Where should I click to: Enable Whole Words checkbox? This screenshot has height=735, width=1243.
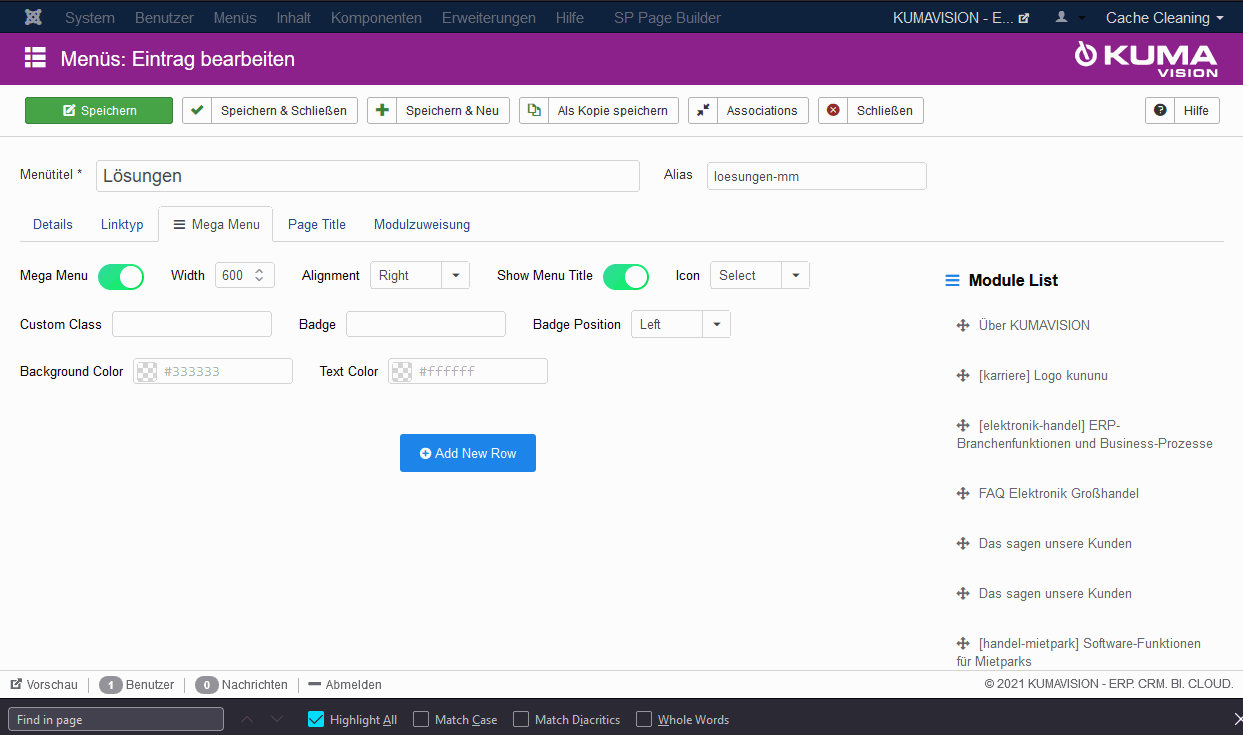pos(644,719)
